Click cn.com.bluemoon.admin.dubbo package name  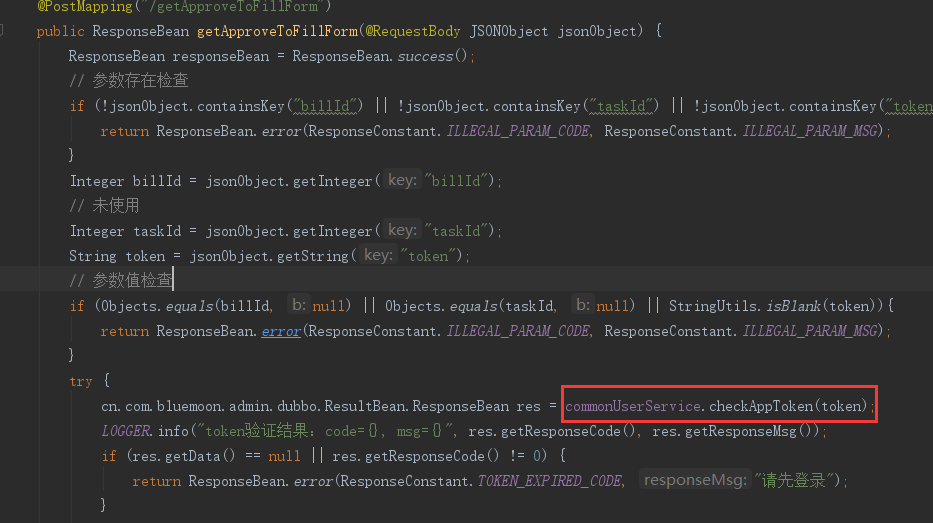[211, 406]
